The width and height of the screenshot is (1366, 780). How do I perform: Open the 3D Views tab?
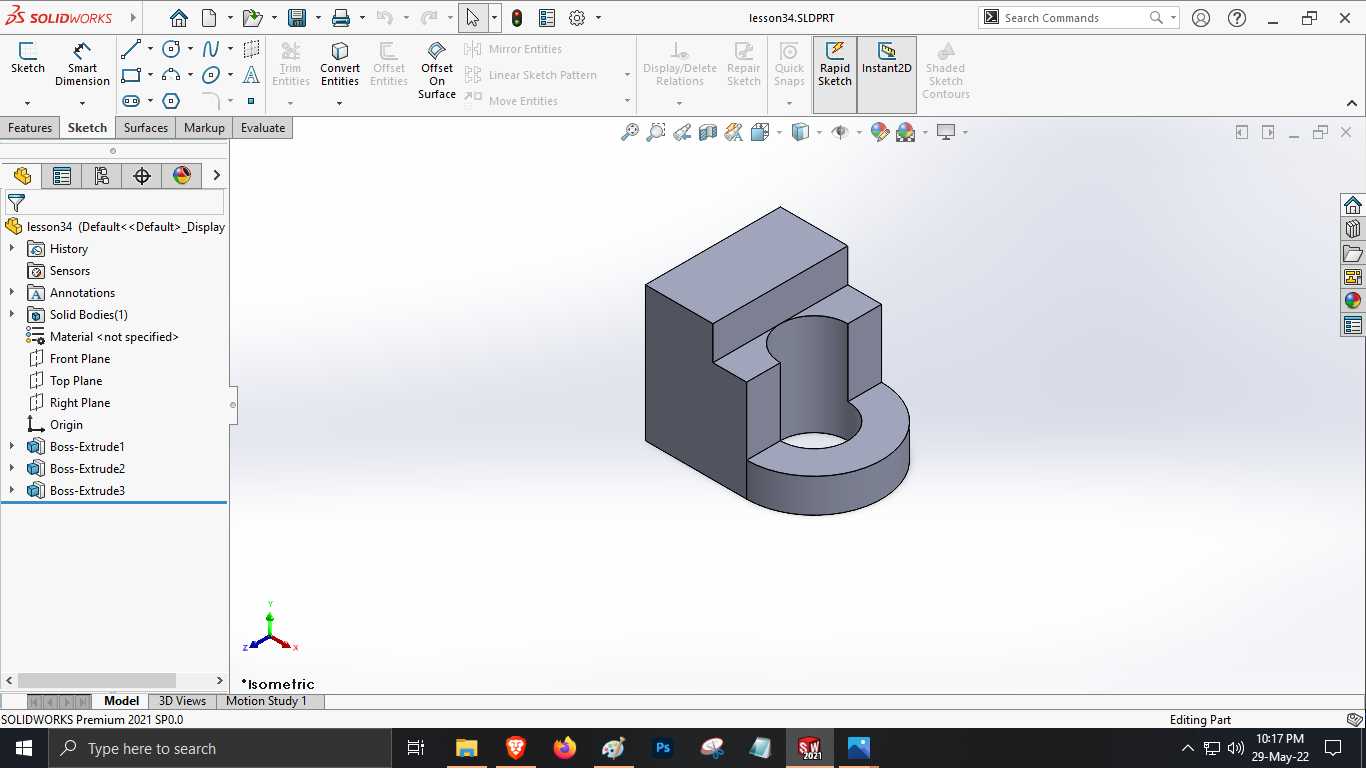[182, 701]
